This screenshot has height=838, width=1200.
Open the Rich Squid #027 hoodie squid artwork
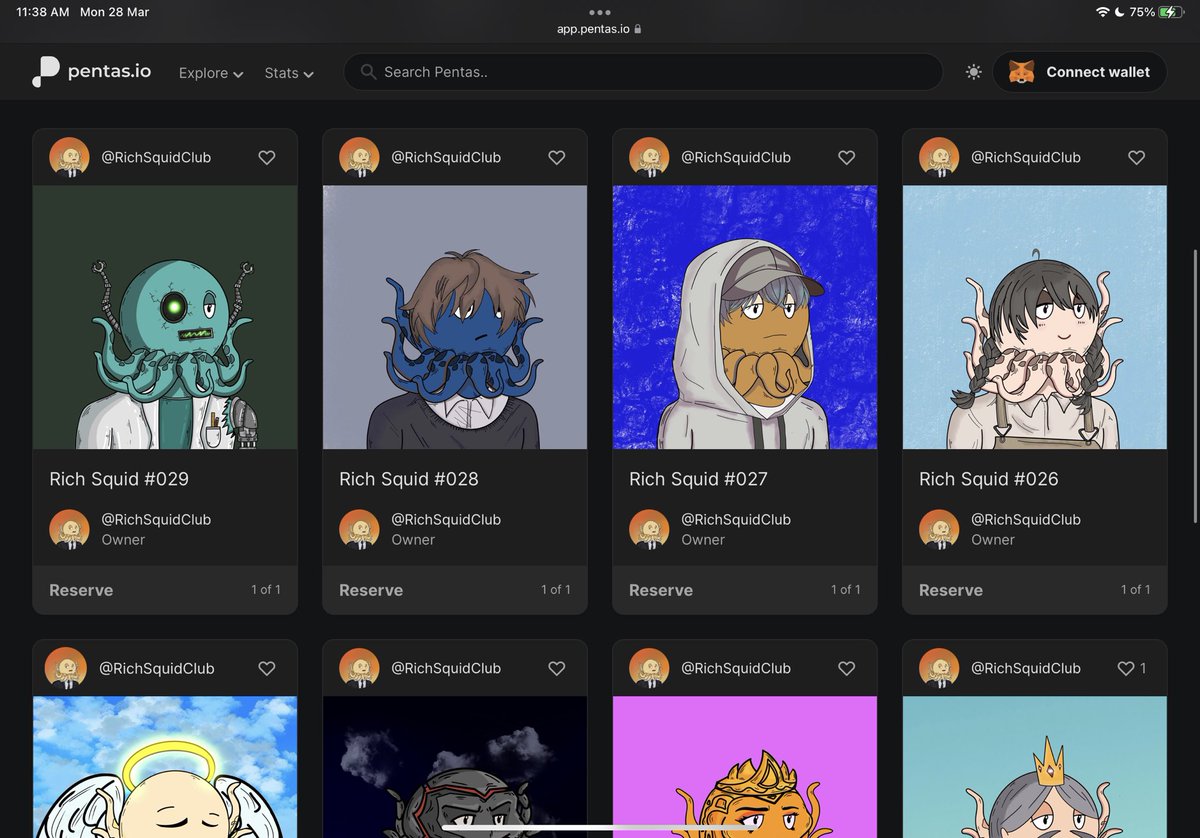[x=745, y=317]
